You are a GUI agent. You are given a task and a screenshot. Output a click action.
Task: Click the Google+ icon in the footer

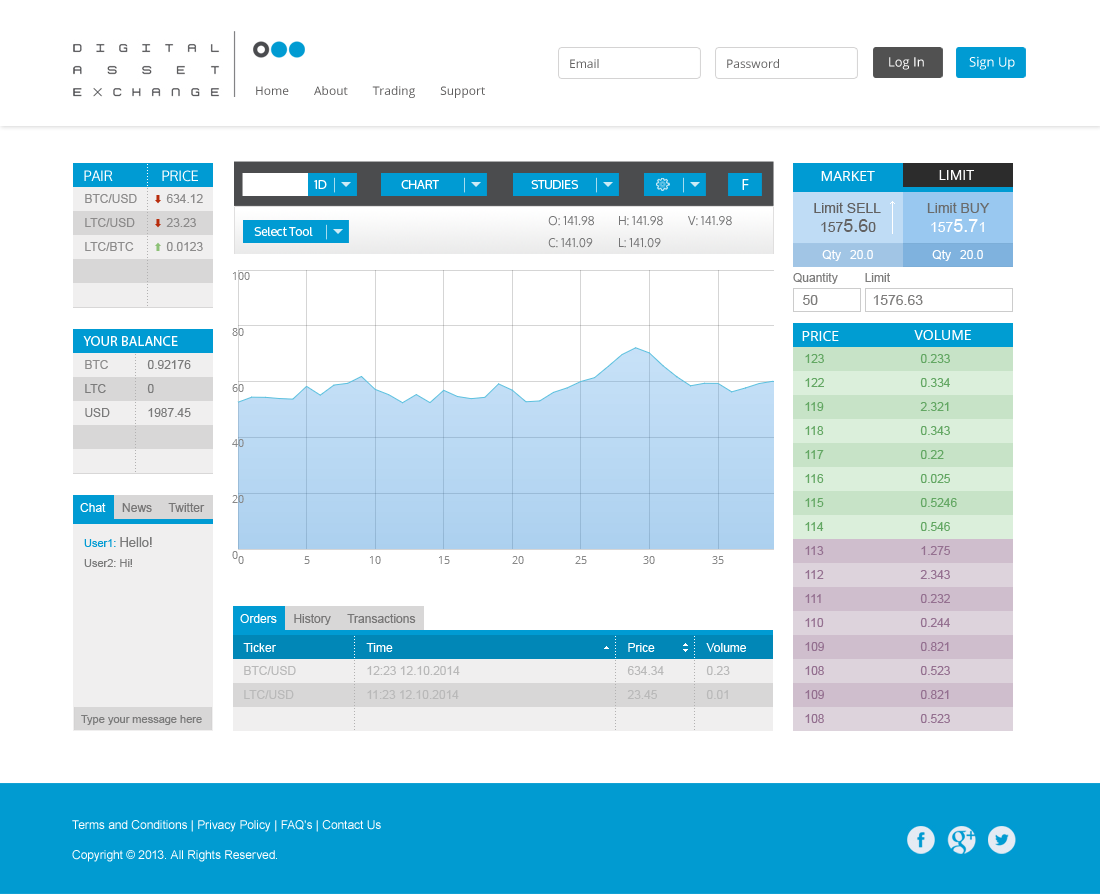pyautogui.click(x=961, y=840)
